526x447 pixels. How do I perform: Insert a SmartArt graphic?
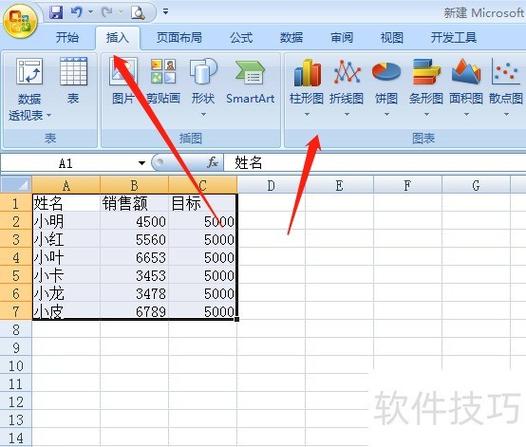coord(250,80)
